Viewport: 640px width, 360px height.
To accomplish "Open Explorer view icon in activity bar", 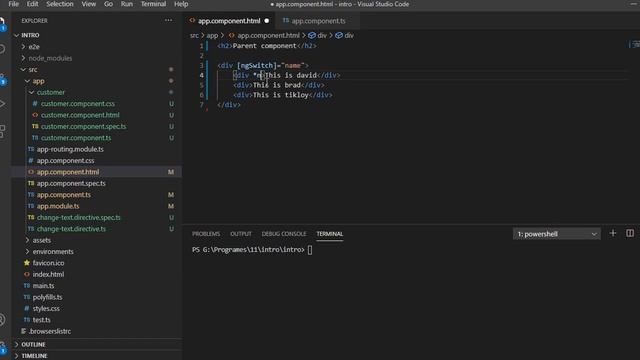I will pos(2,24).
